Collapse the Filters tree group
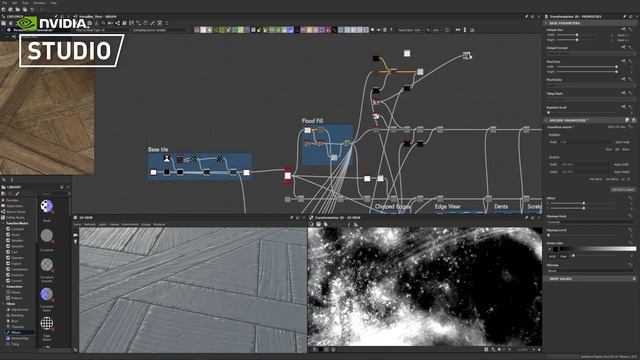This screenshot has width=640, height=360. (x=4, y=304)
